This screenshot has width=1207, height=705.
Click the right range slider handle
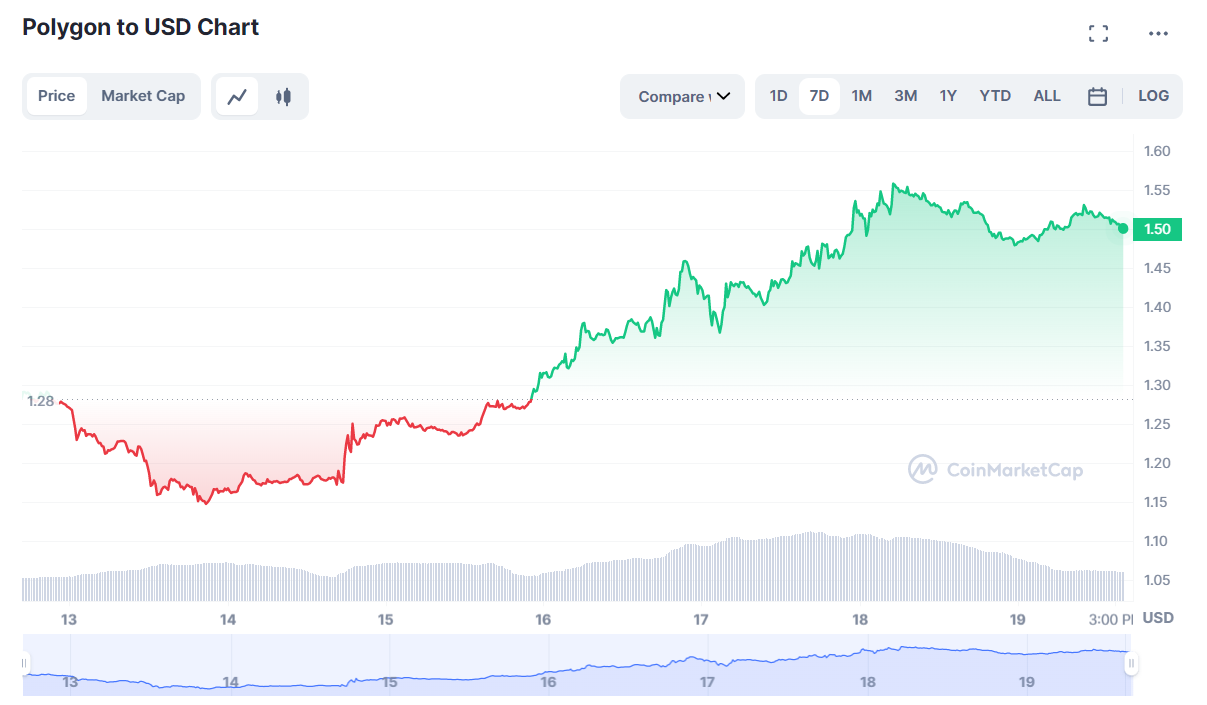[x=1131, y=663]
